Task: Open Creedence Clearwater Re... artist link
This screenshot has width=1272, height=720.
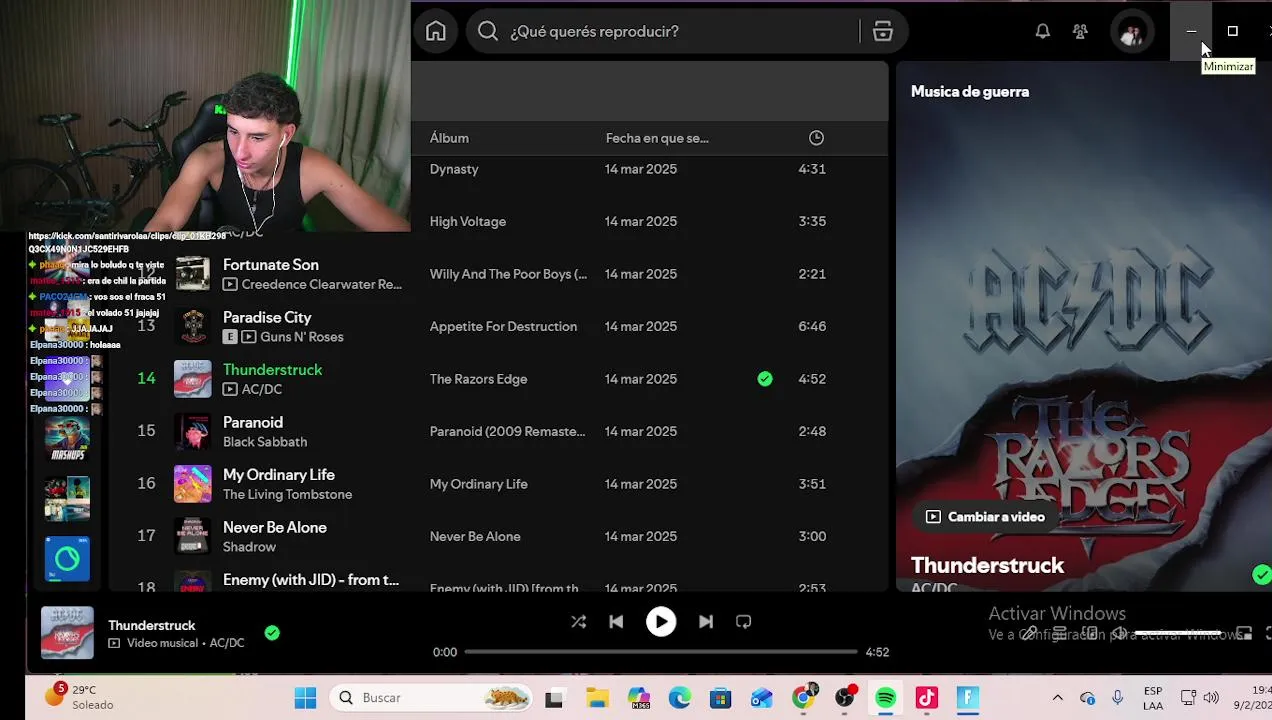Action: click(x=322, y=284)
